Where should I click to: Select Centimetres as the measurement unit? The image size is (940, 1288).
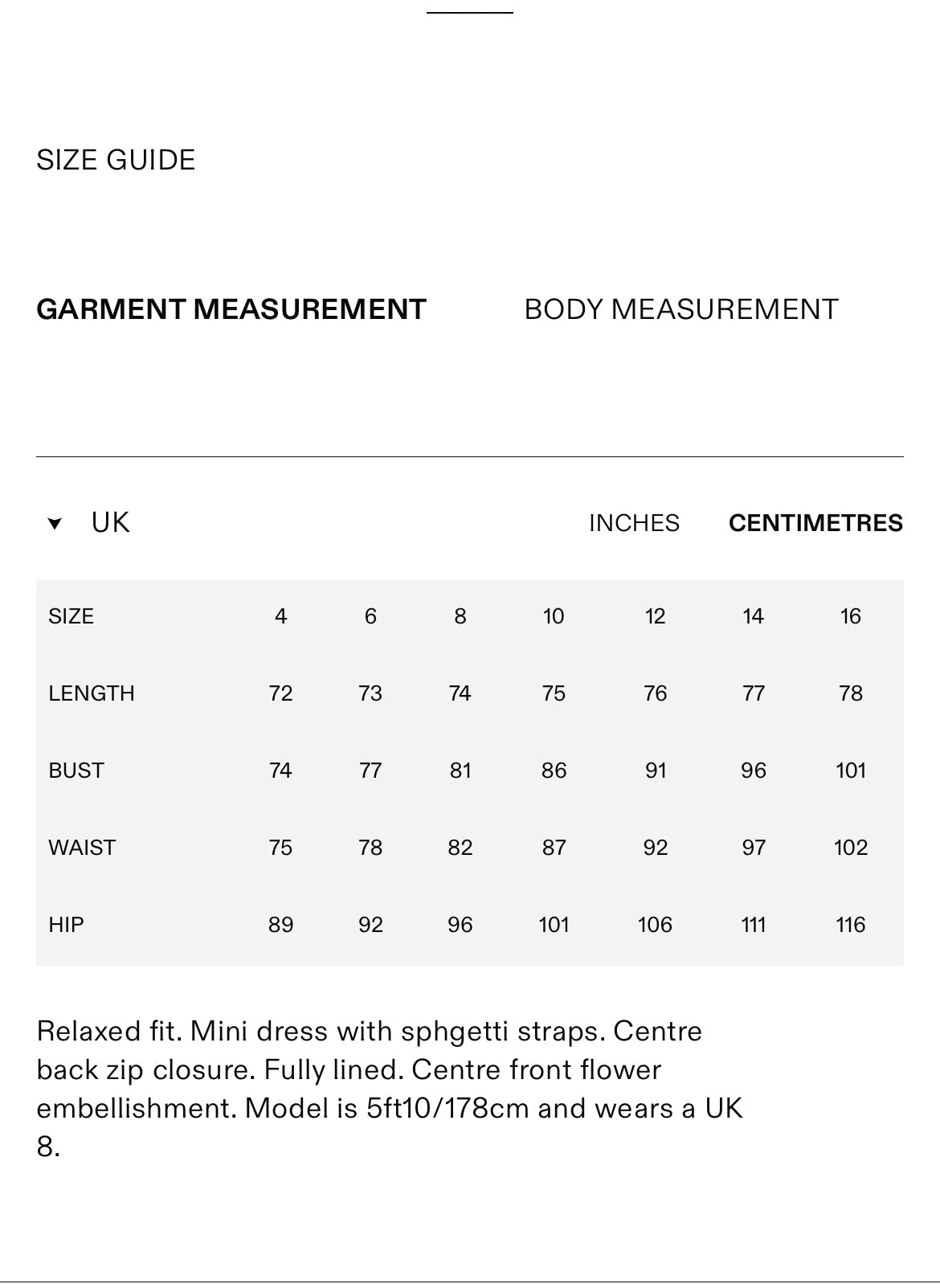[x=815, y=523]
